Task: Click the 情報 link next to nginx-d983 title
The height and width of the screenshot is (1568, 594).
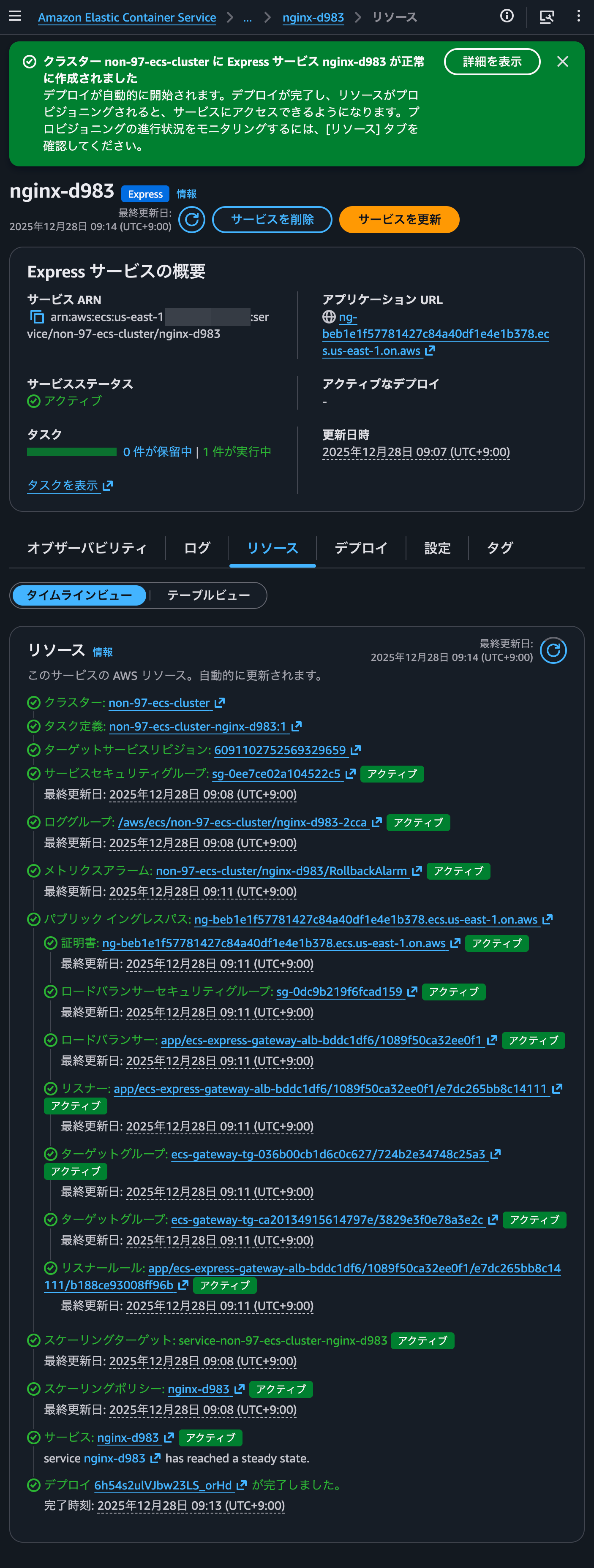Action: click(x=186, y=193)
